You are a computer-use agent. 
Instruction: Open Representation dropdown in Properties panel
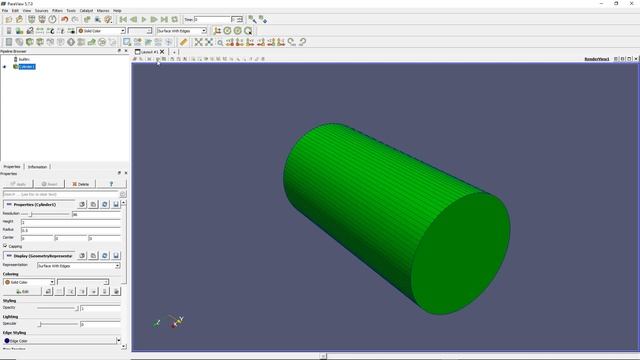pos(78,266)
